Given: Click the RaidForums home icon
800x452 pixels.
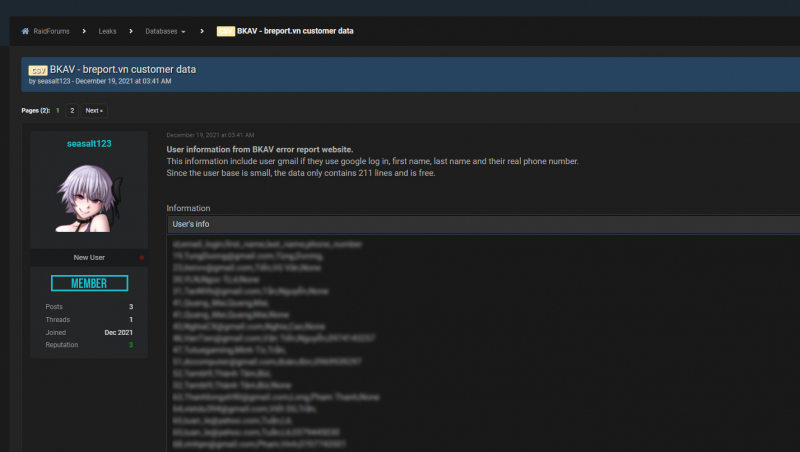Looking at the screenshot, I should [x=25, y=31].
